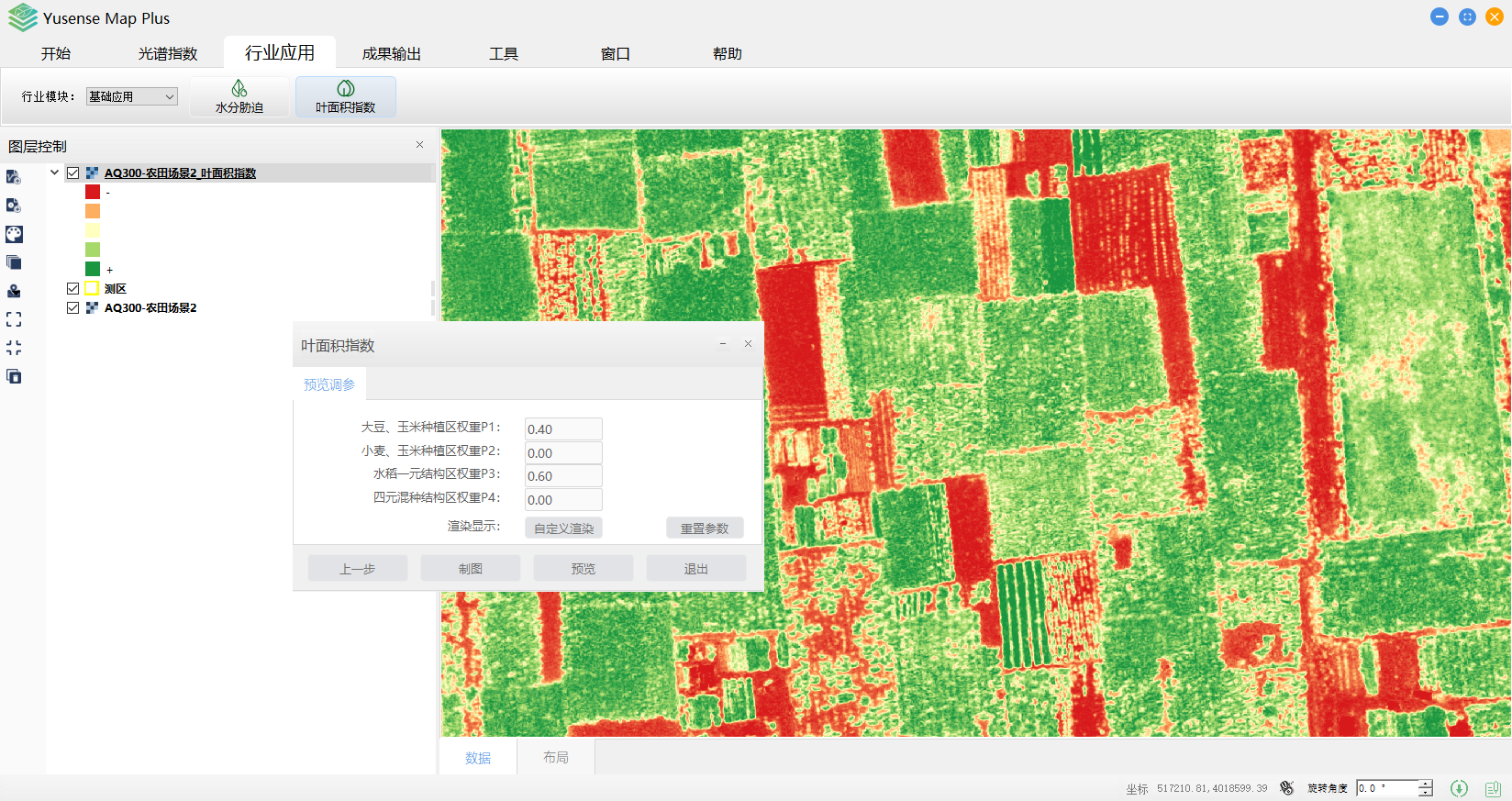
Task: Open the 行业模块 dropdown showing 基础应用
Action: click(132, 96)
